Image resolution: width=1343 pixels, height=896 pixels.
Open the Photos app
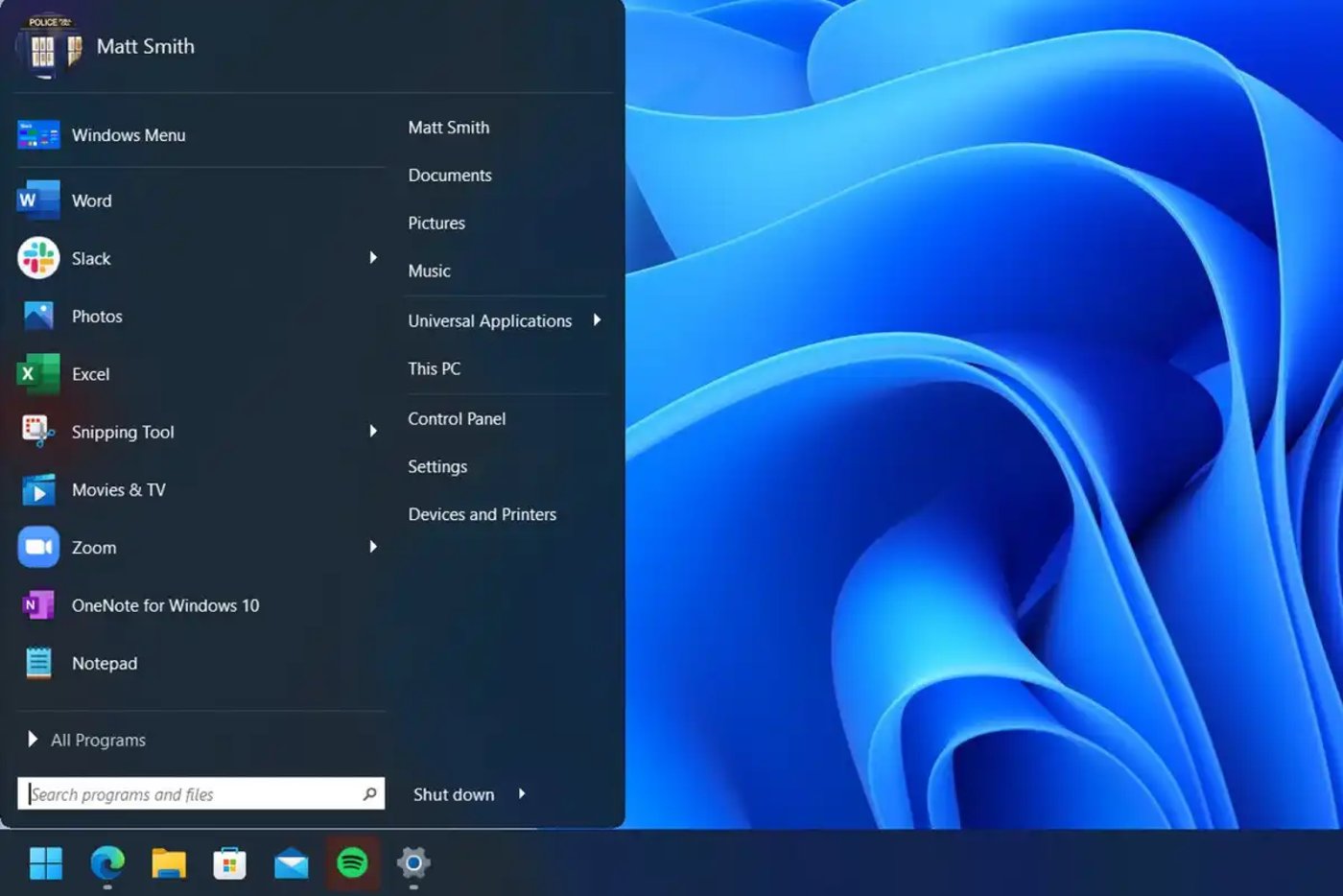tap(97, 317)
